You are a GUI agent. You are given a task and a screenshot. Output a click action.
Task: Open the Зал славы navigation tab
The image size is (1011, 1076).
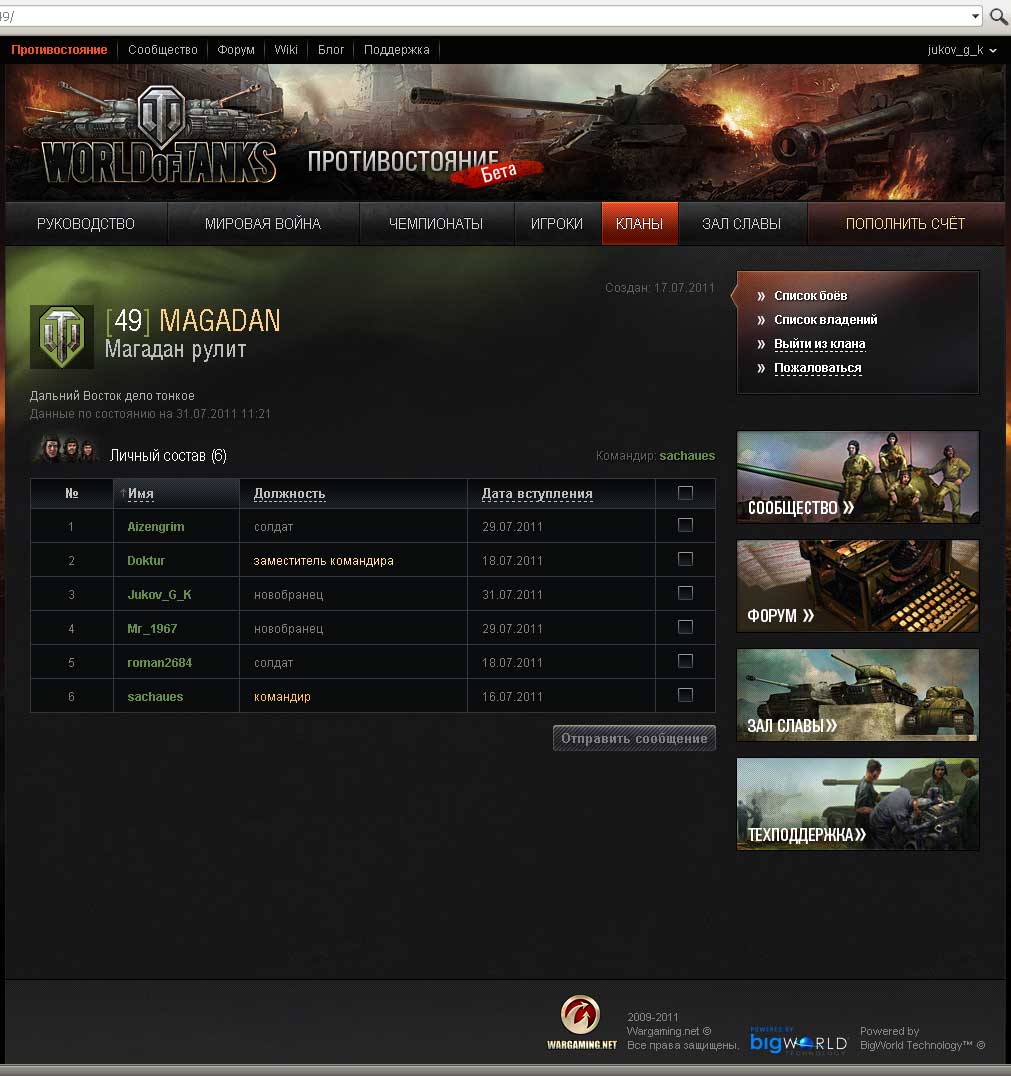click(741, 224)
